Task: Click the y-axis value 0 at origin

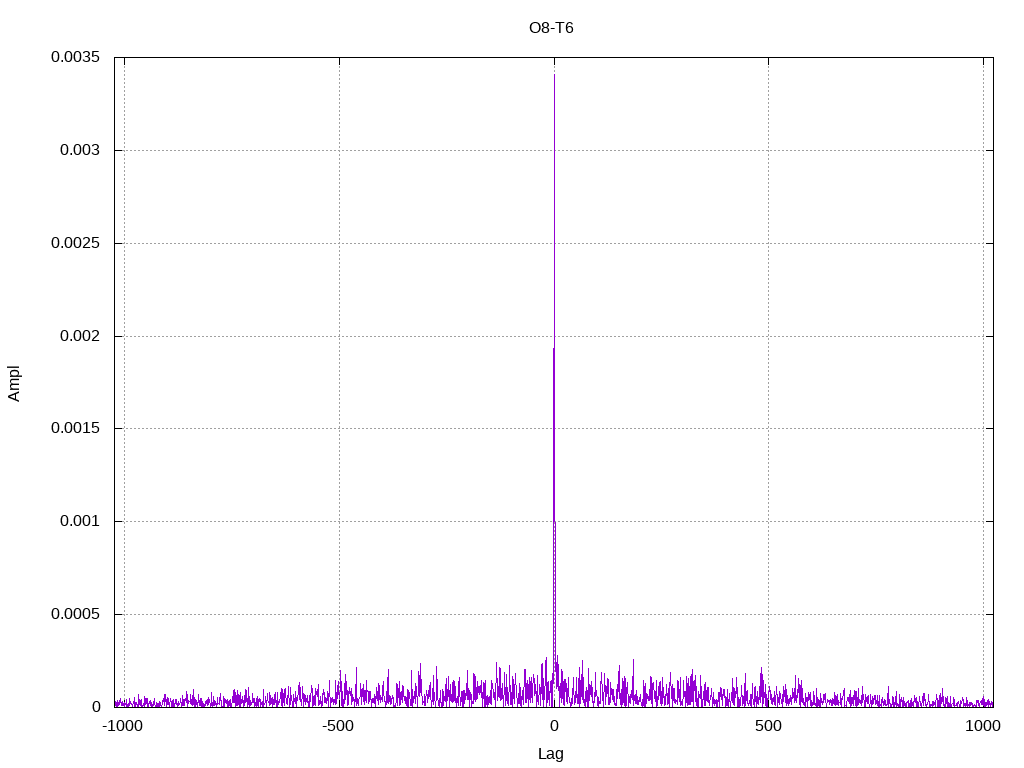Action: (96, 707)
